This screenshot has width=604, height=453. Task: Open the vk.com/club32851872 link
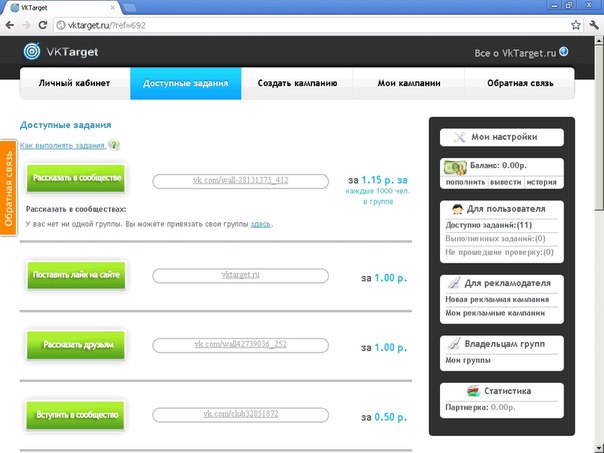pyautogui.click(x=241, y=414)
